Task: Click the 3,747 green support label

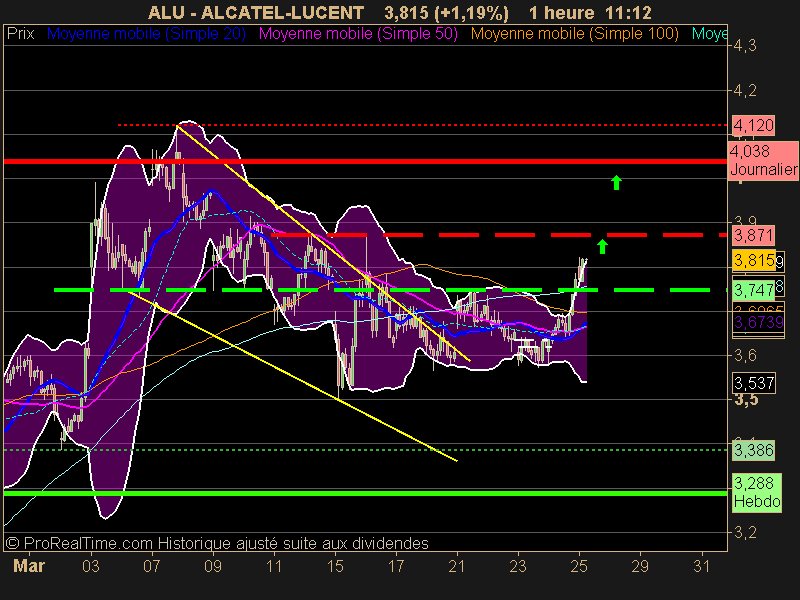Action: click(754, 290)
